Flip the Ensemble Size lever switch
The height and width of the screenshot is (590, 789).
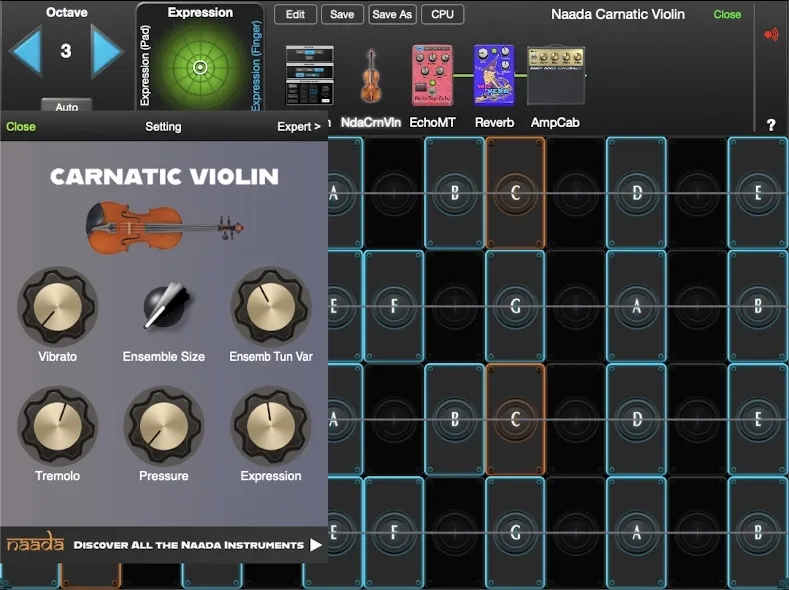166,305
